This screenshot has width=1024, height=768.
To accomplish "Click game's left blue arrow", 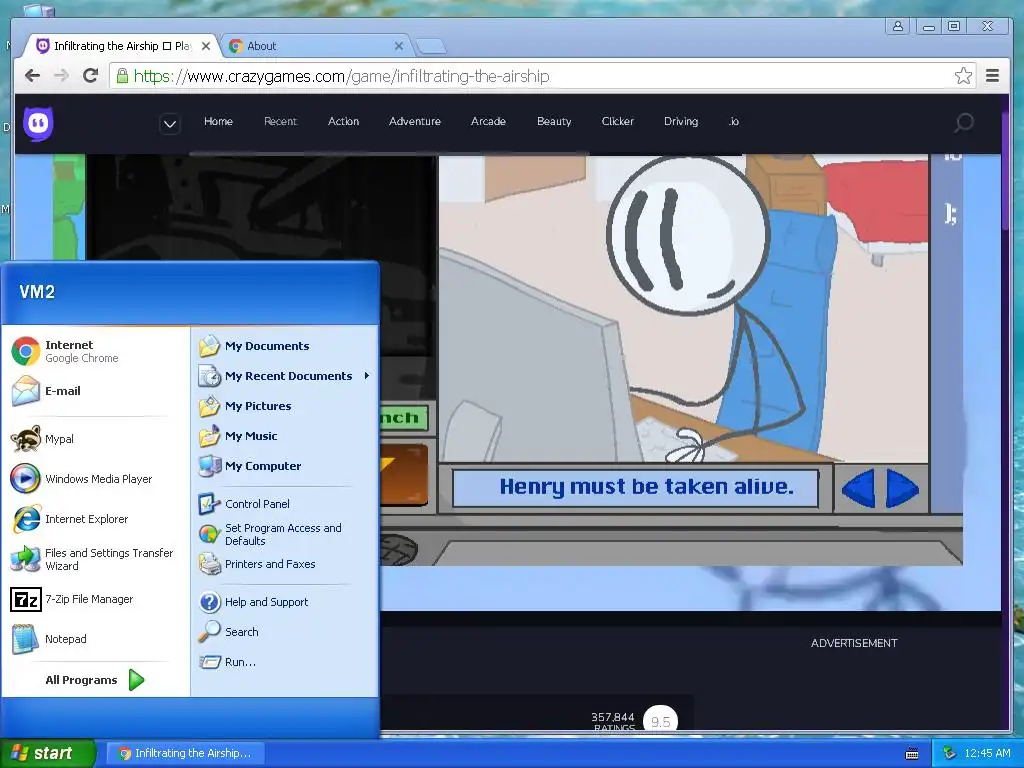I will (x=859, y=488).
